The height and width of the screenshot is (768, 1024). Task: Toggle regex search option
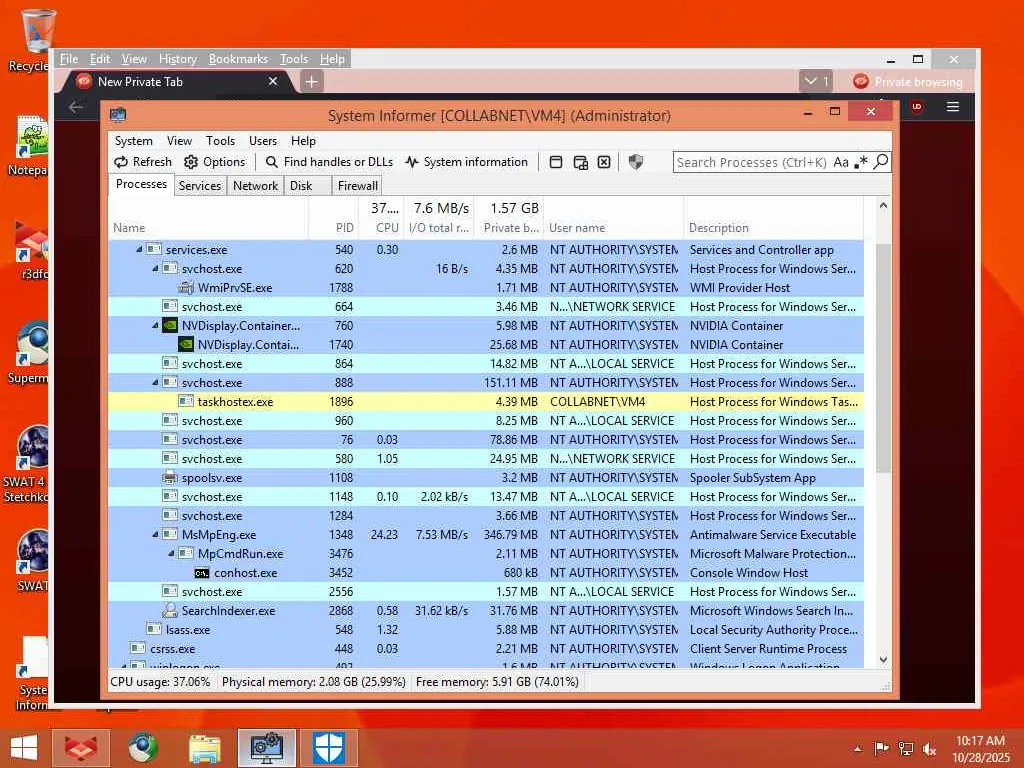pyautogui.click(x=861, y=162)
